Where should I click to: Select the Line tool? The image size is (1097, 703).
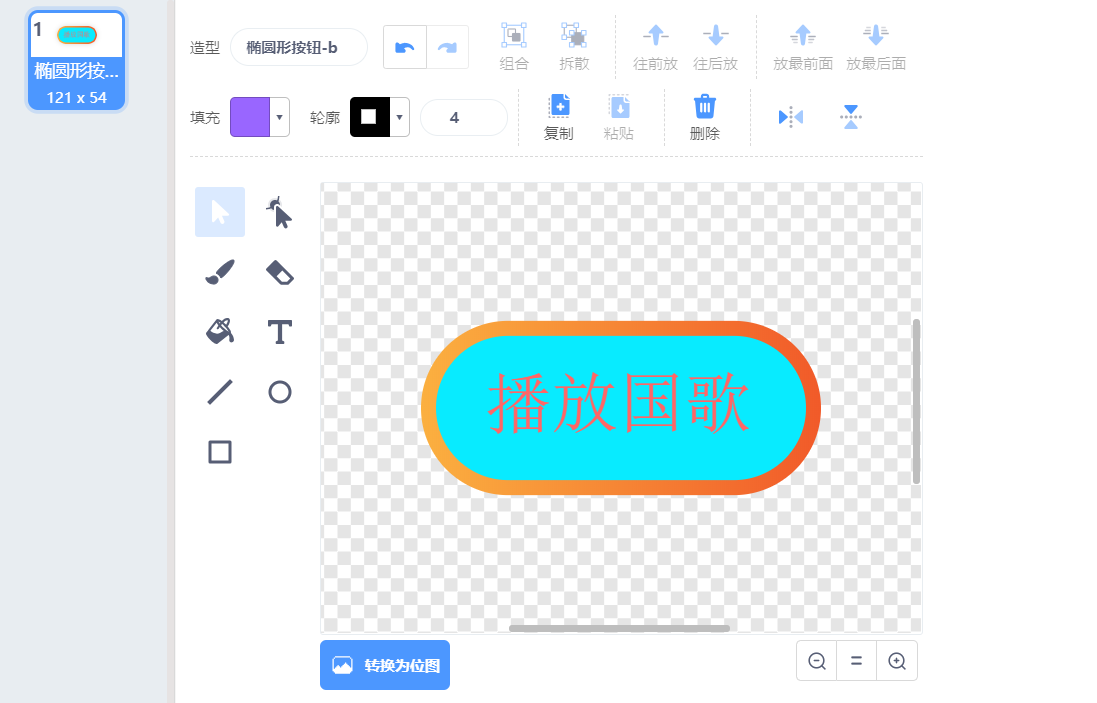click(x=220, y=392)
